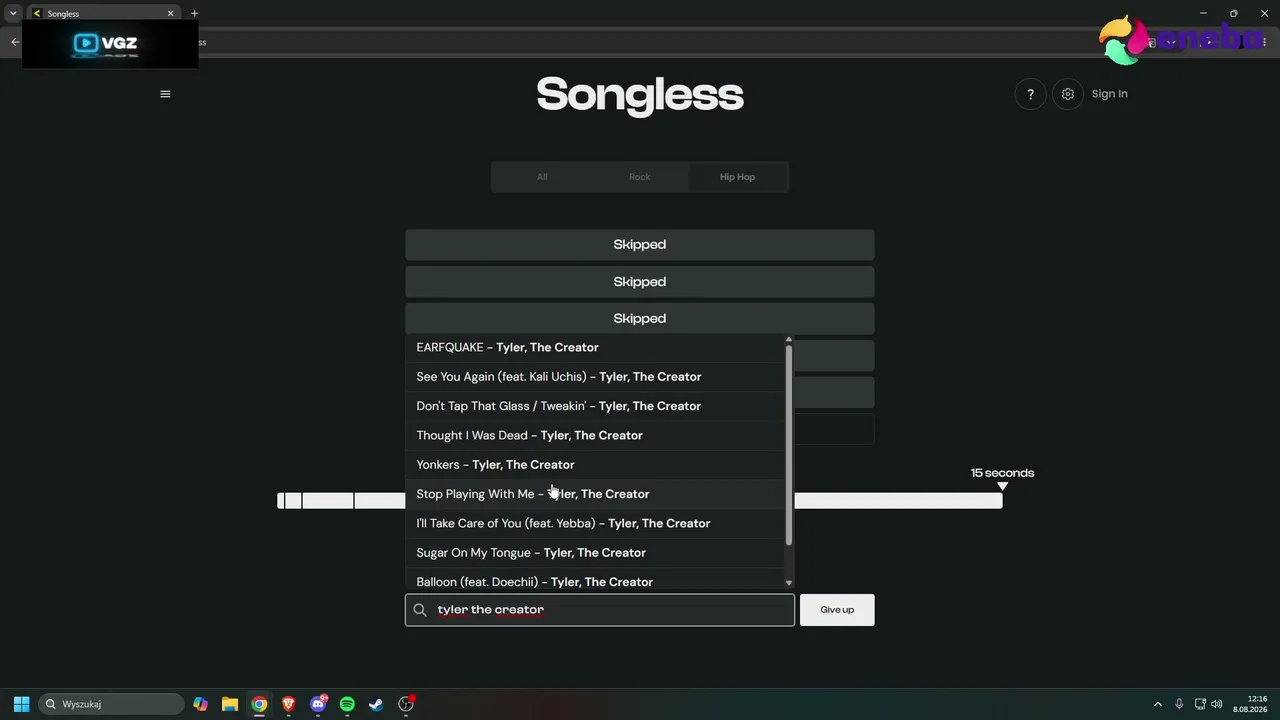Open Brave browser from the taskbar
Screen dimensions: 1280x720
click(289, 704)
